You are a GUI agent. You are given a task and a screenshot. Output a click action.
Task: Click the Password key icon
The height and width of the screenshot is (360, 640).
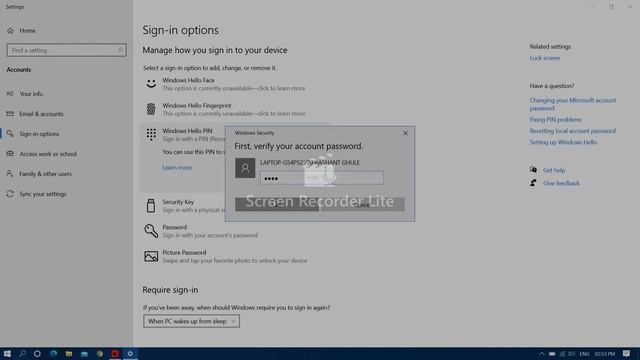151,231
